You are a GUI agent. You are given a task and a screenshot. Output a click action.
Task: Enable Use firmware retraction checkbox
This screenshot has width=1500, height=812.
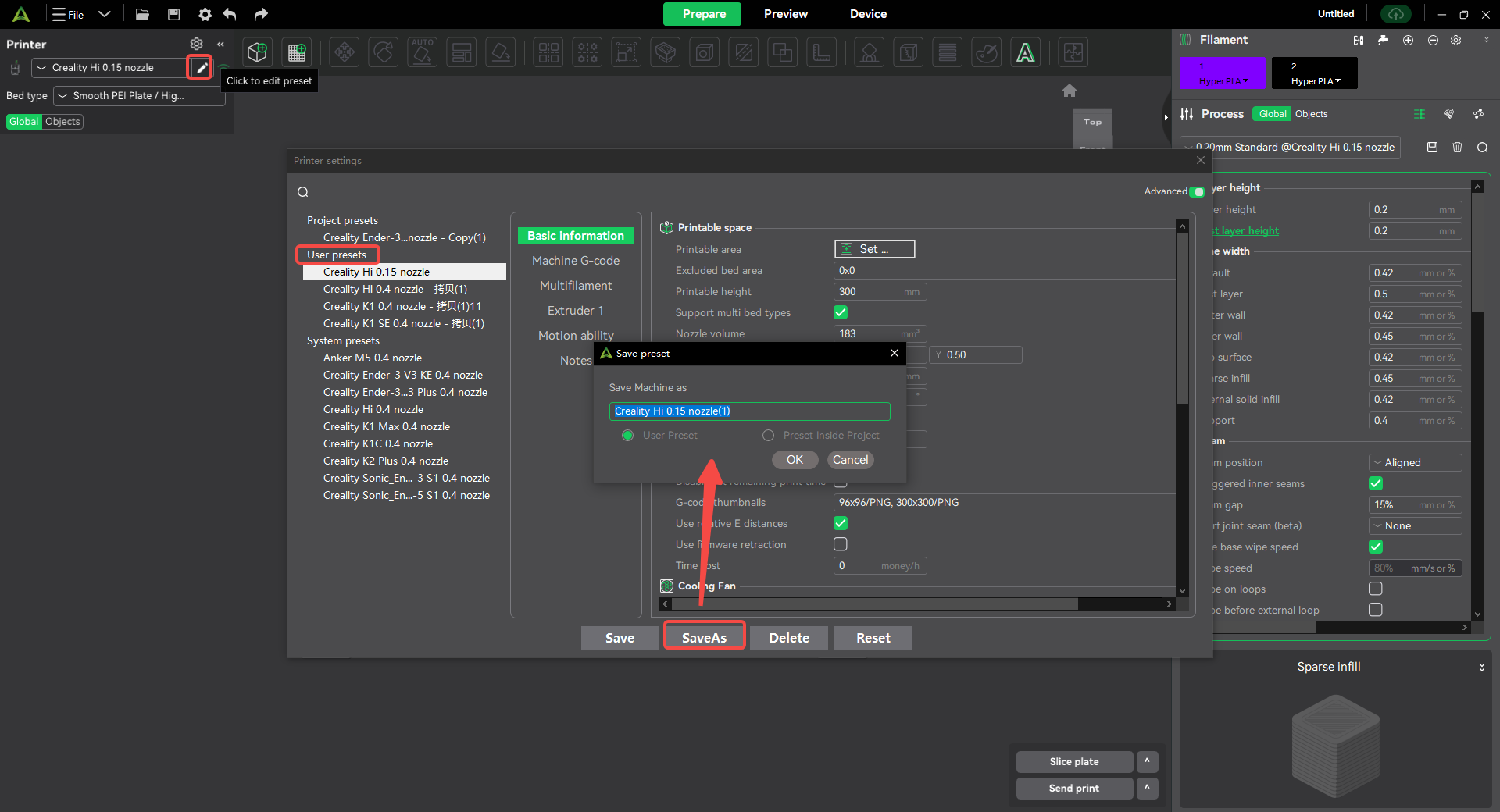coord(841,544)
